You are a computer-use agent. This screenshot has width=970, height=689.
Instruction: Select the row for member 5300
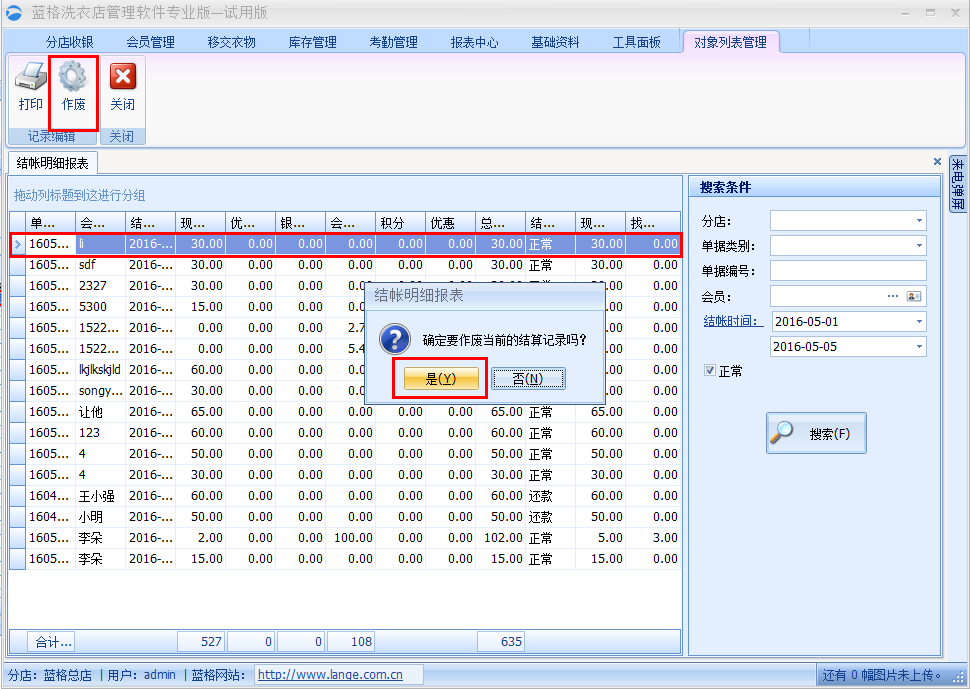click(x=345, y=307)
